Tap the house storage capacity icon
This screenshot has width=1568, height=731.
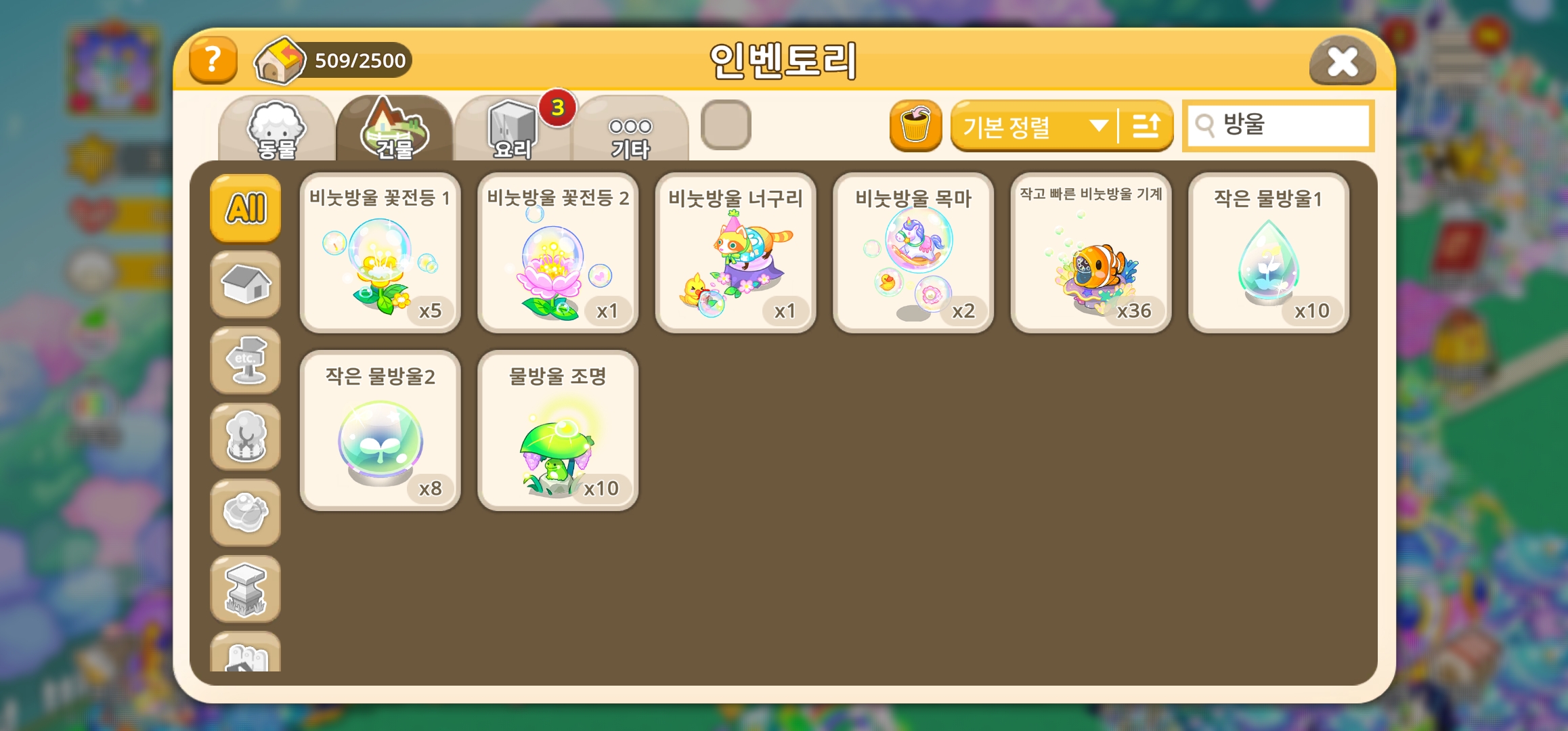pyautogui.click(x=279, y=61)
